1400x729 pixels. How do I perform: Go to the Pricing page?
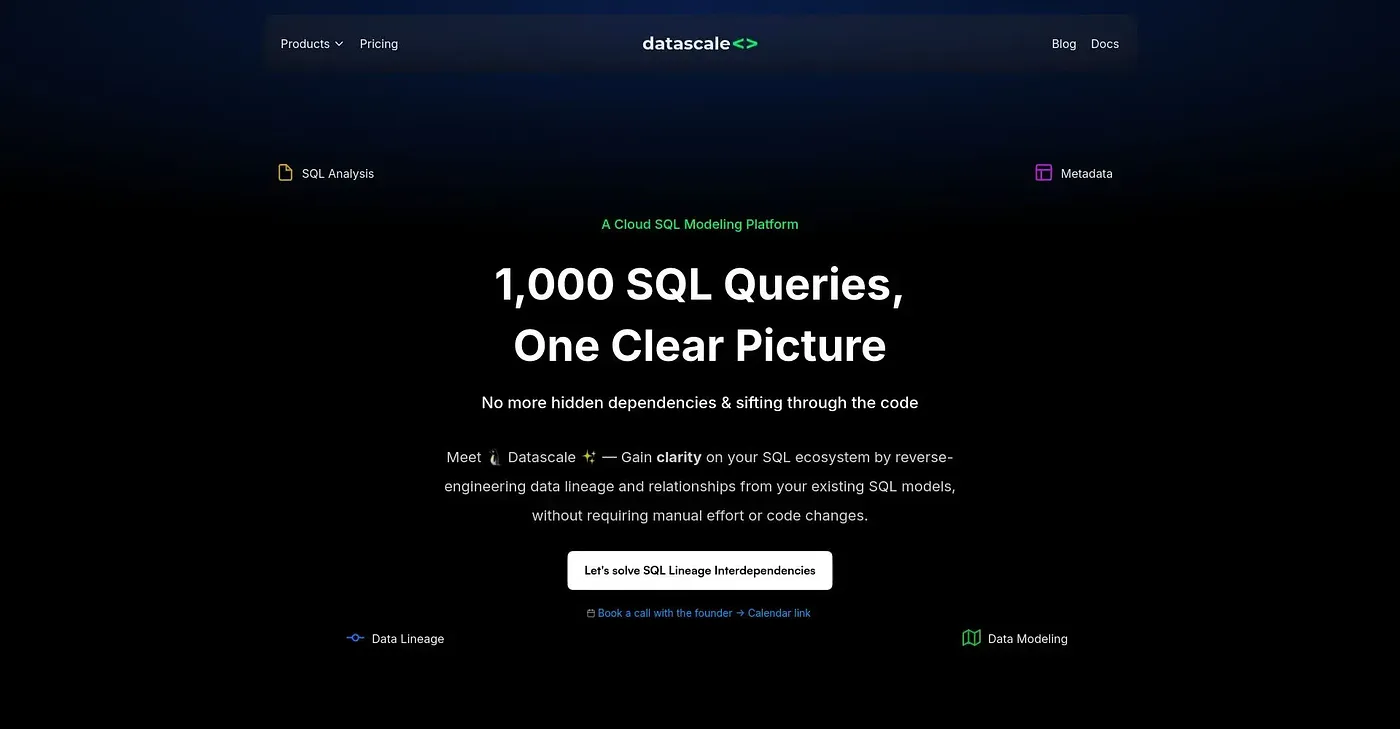click(379, 44)
